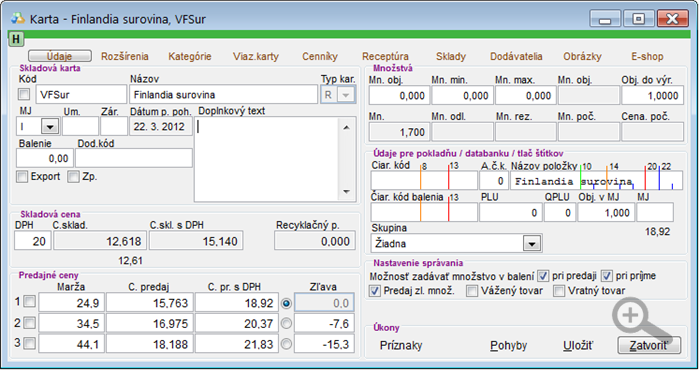Select radio button for price level 2
Viewport: 699px width, 370px height.
(287, 323)
